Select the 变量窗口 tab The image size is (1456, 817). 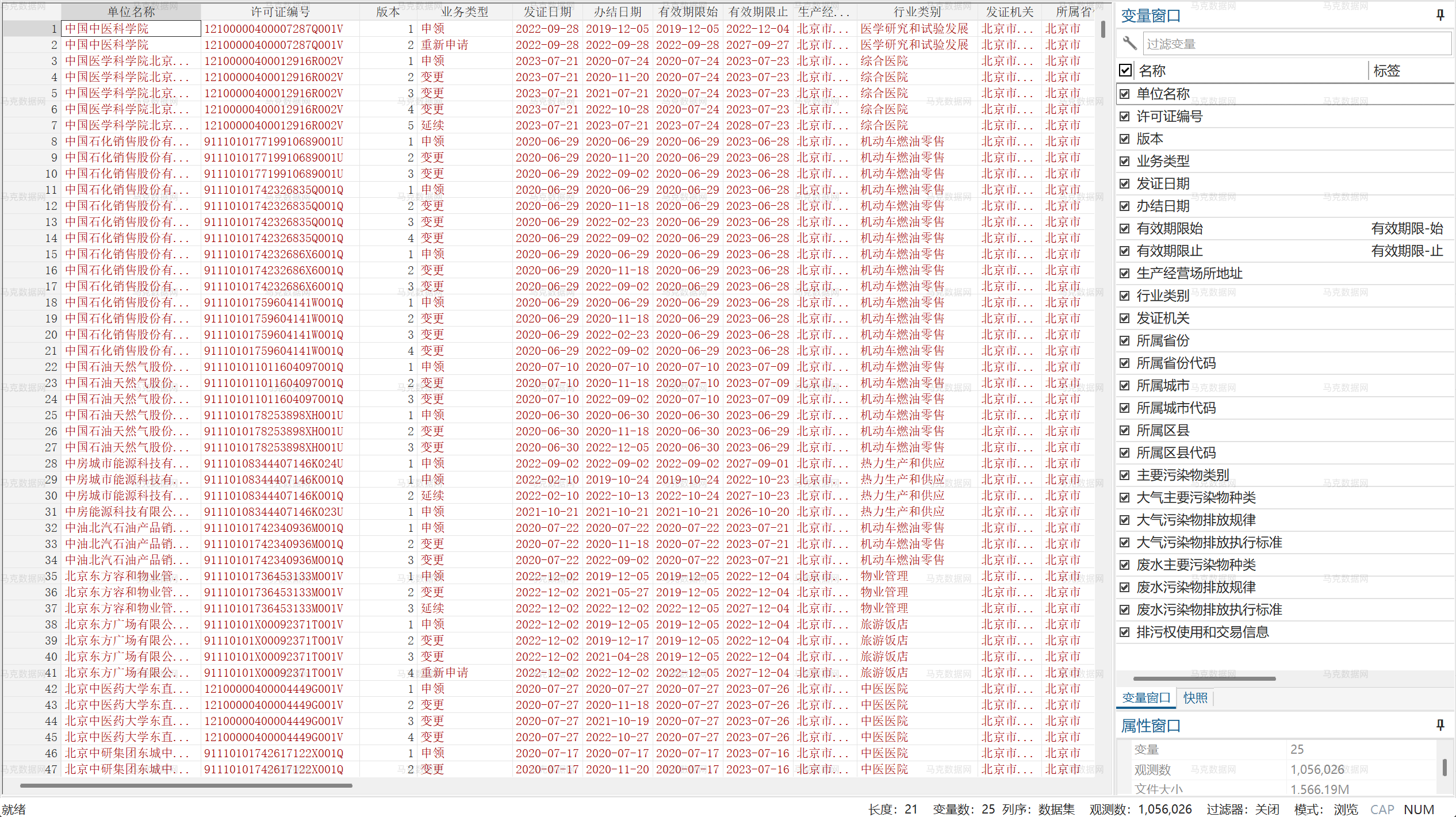1146,698
